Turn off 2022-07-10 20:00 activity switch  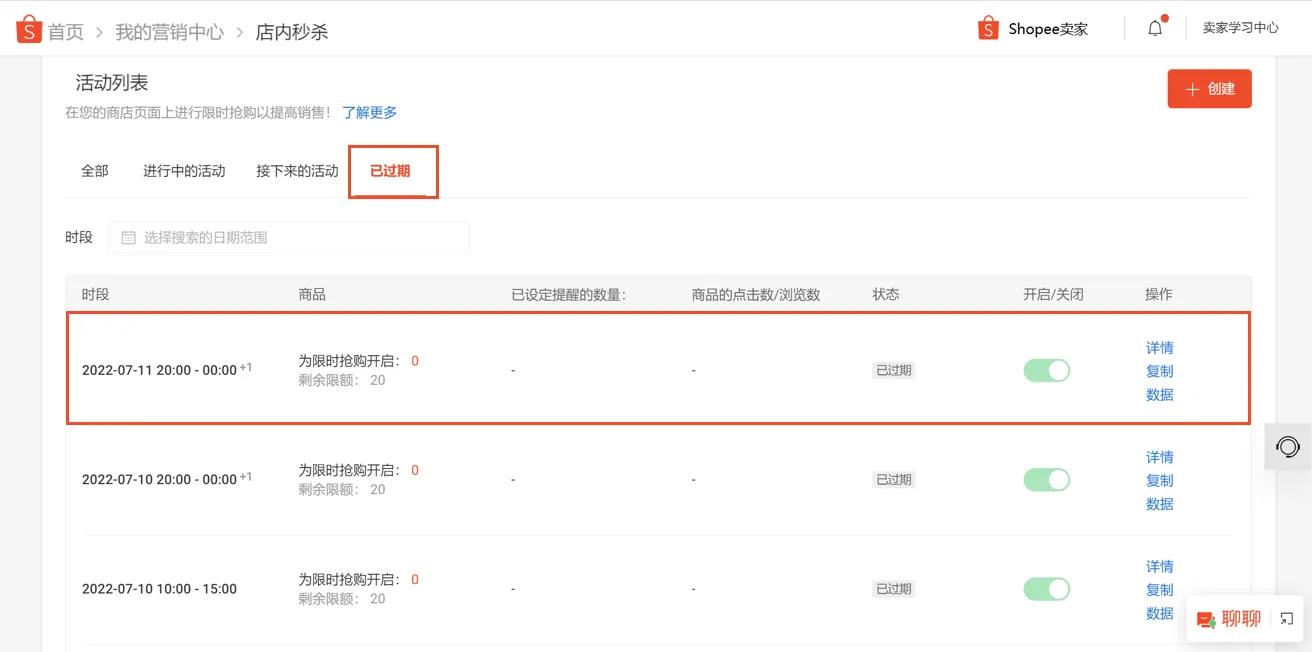[x=1046, y=479]
